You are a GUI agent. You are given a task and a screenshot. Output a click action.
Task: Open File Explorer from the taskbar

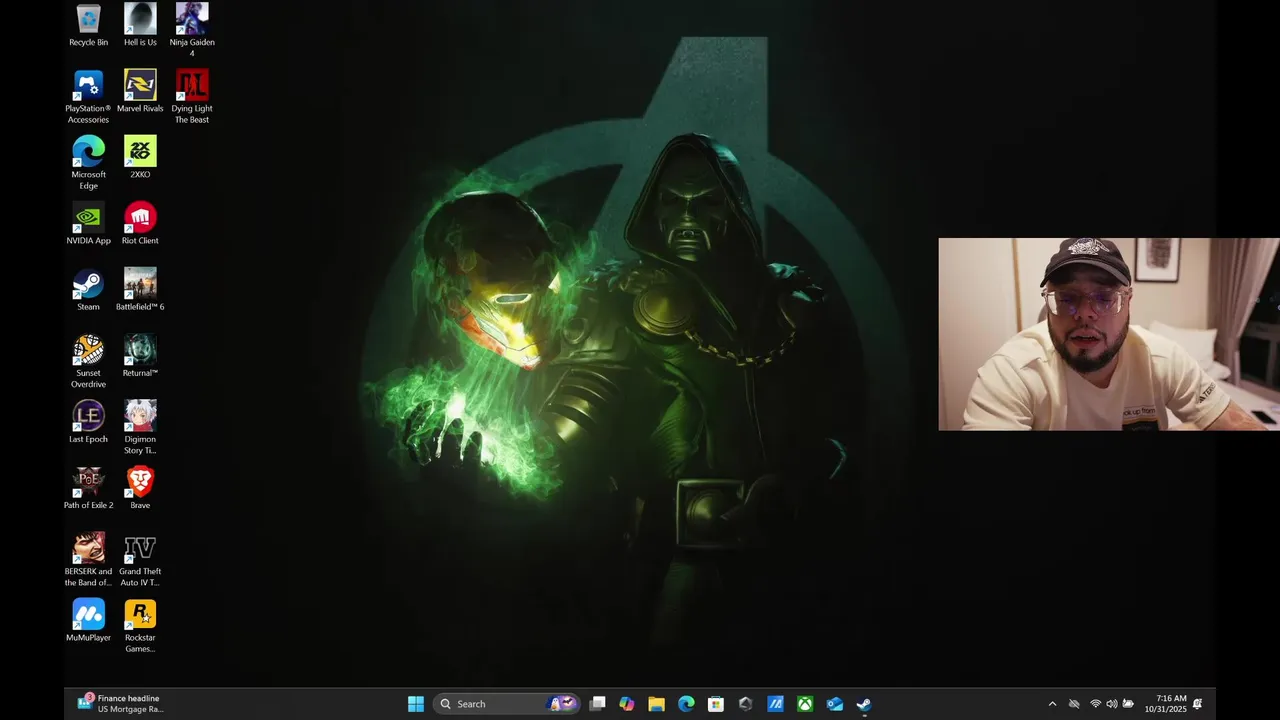coord(656,704)
